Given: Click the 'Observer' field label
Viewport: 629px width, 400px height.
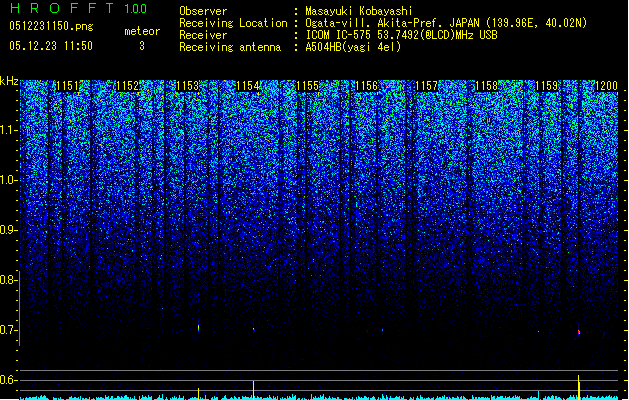Looking at the screenshot, I should [203, 11].
